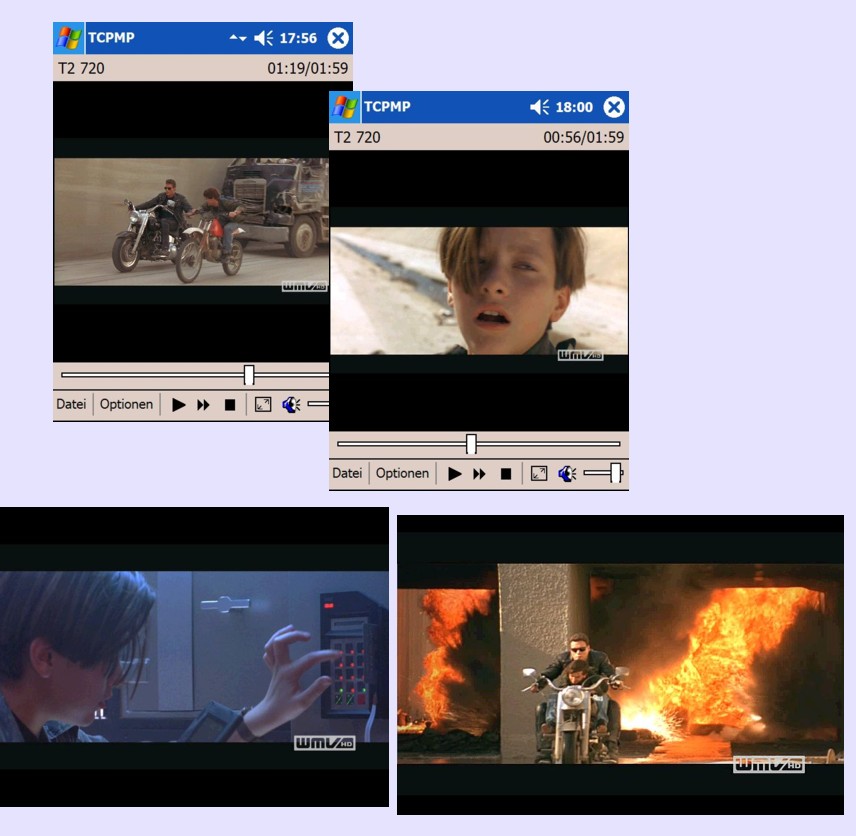Click stop button in left TCPMP window

pos(230,405)
